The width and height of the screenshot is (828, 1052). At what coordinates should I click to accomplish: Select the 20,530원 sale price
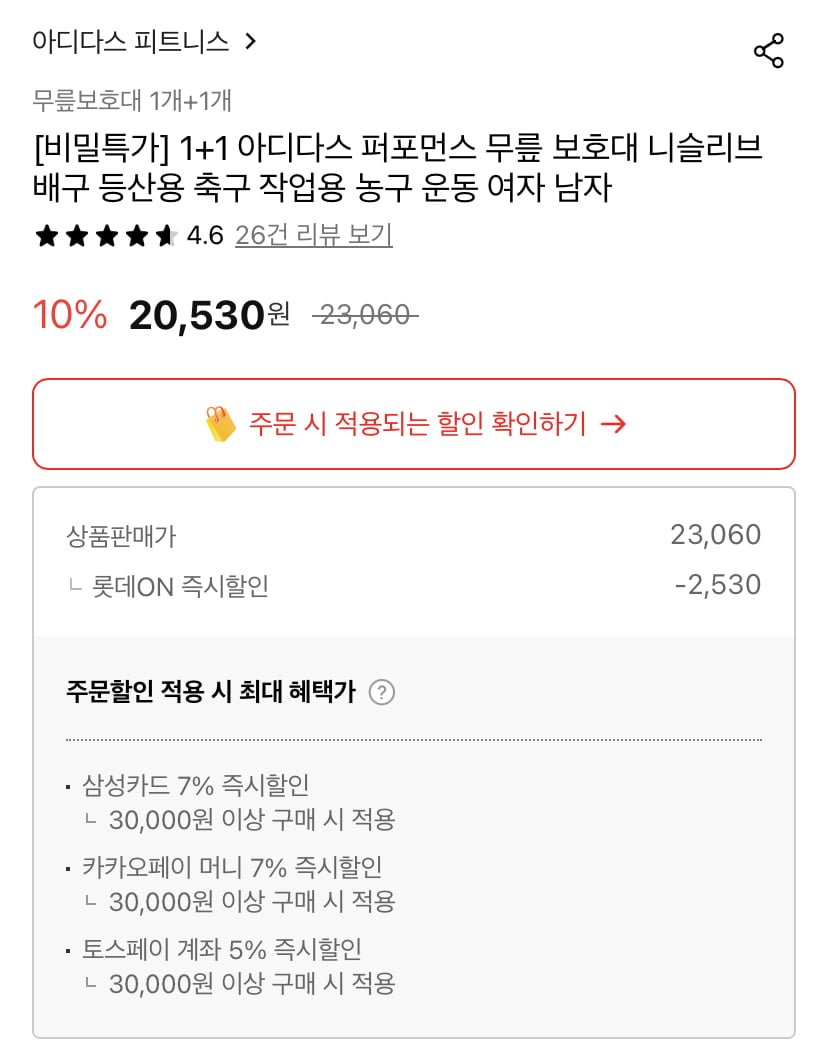pos(209,315)
